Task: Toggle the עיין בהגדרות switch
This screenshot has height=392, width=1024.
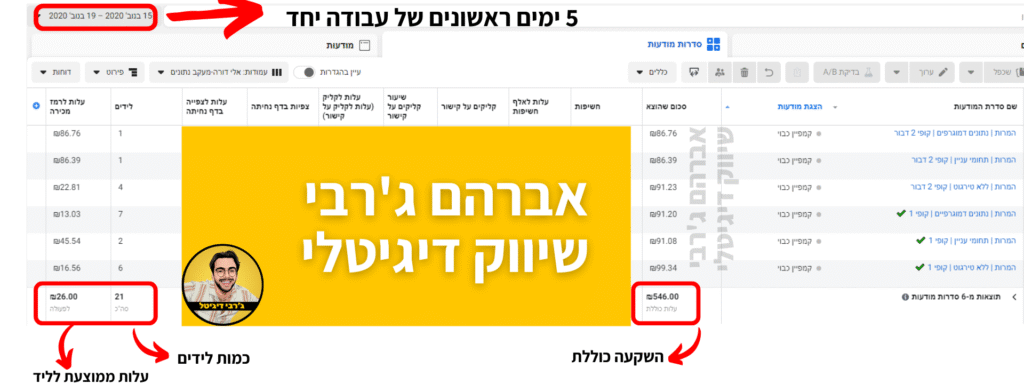Action: click(x=304, y=72)
